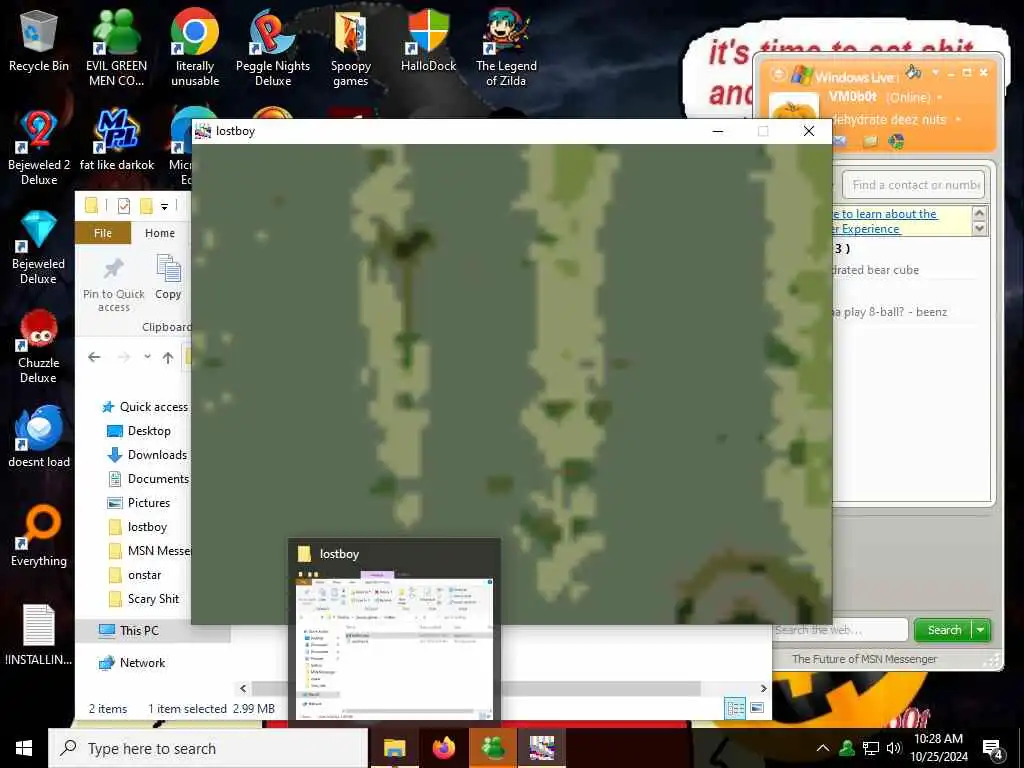This screenshot has width=1024, height=768.
Task: Open the Search button's dropdown arrow in Messenger
Action: pos(981,630)
